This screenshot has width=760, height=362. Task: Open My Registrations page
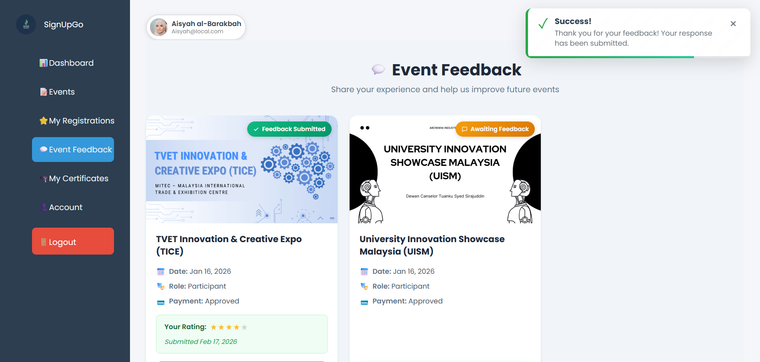coord(73,121)
